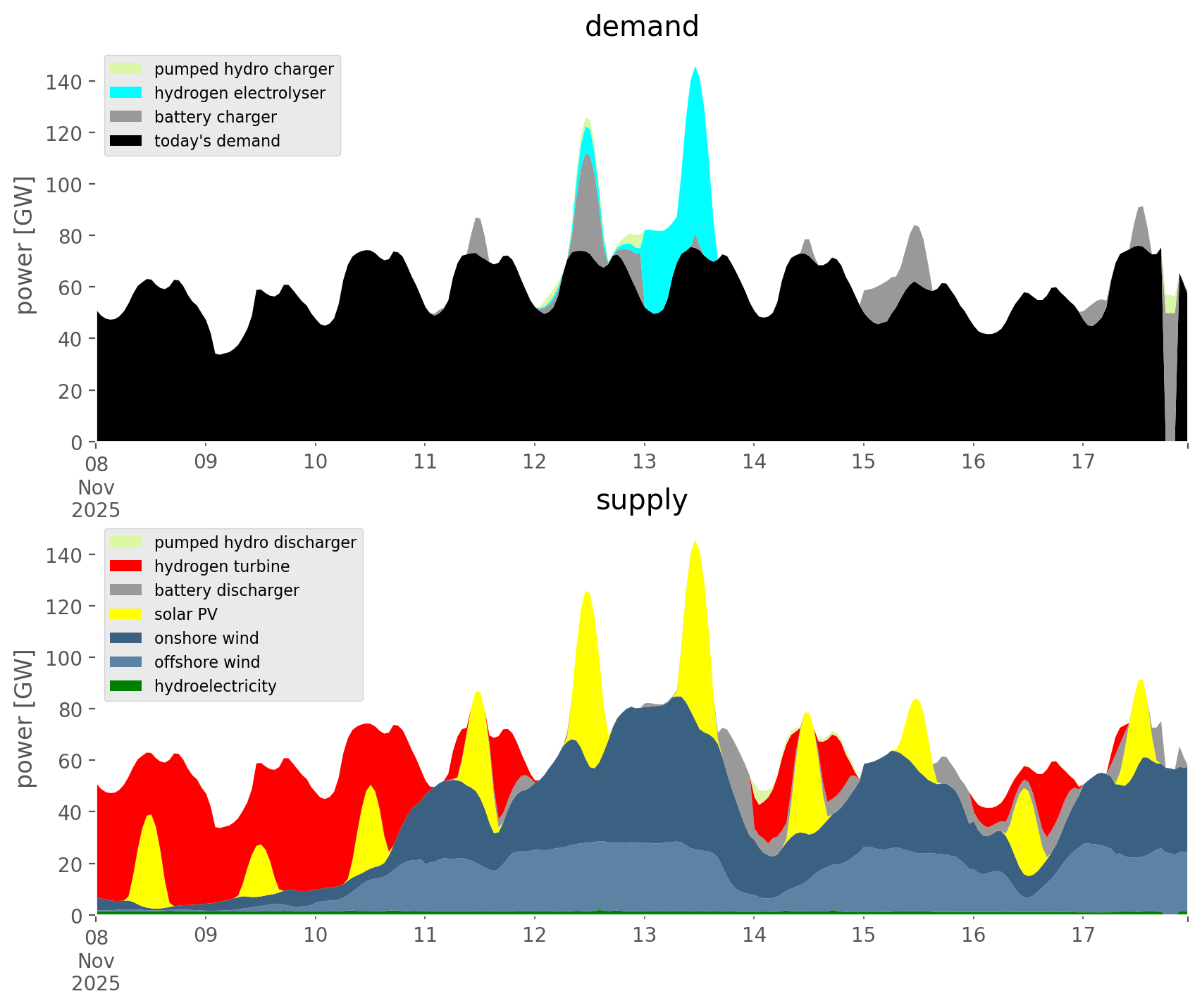Click the black today's demand legend swatch
The image size is (1202, 1008).
point(126,141)
